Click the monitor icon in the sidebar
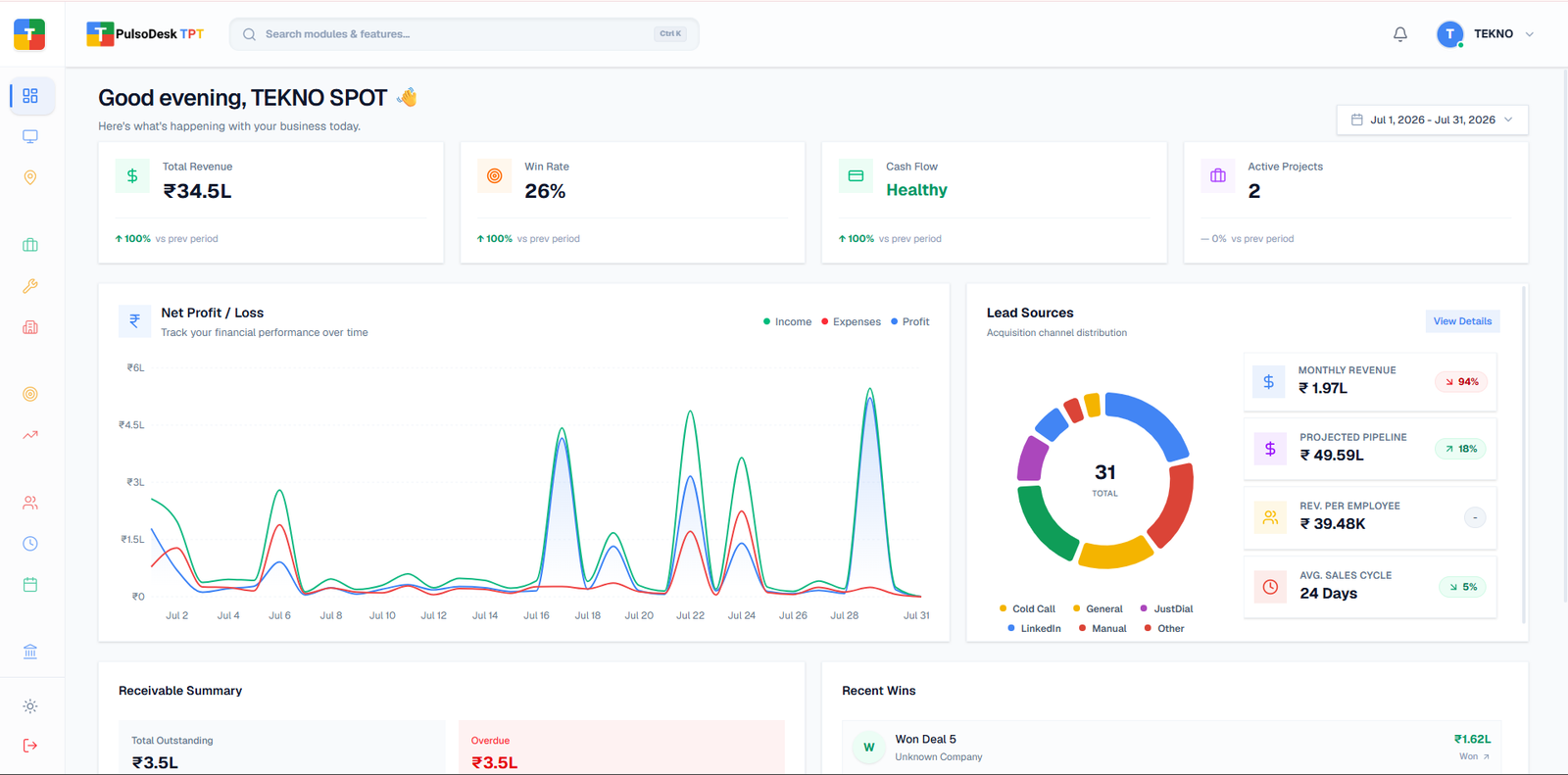This screenshot has width=1568, height=775. point(30,137)
